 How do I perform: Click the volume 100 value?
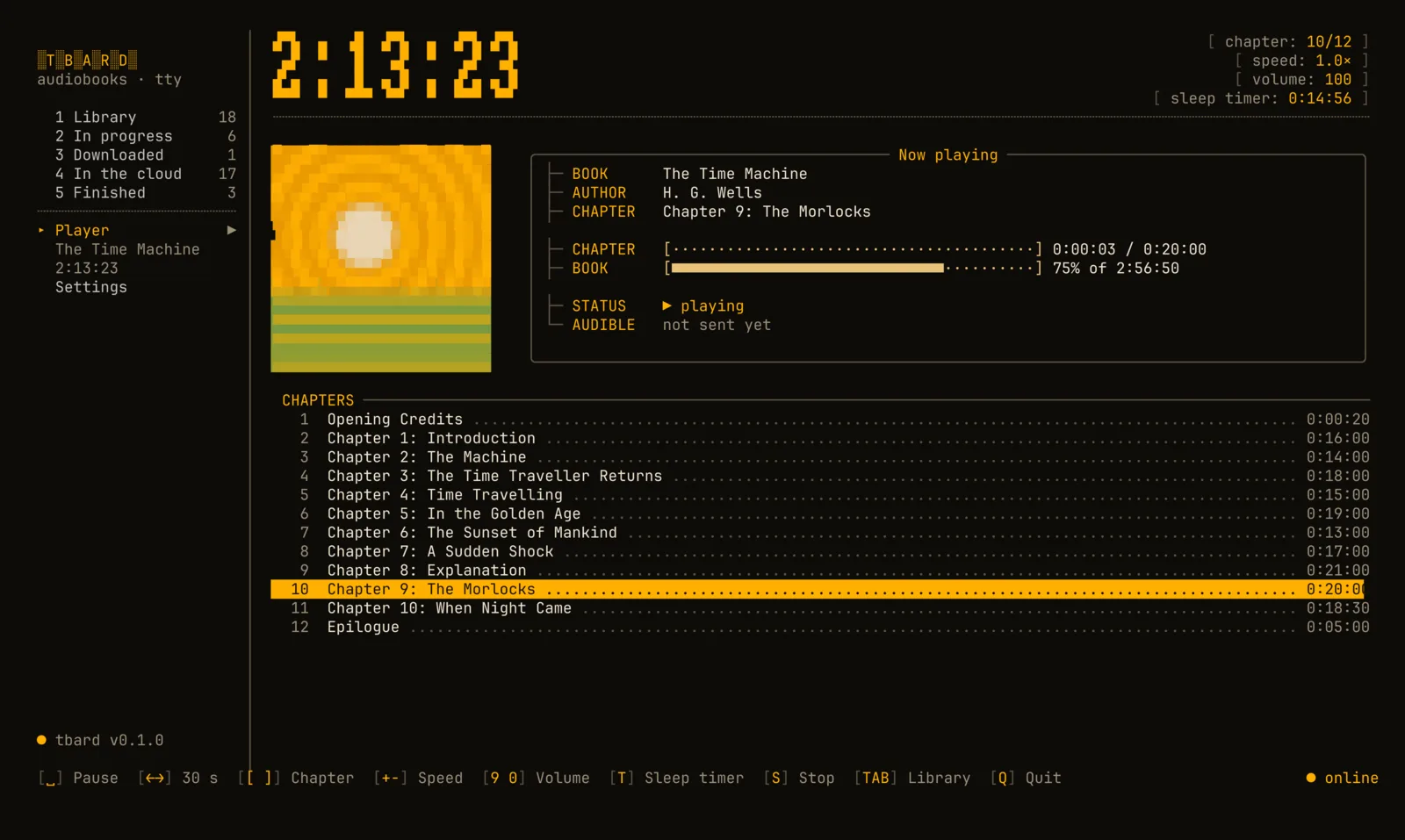coord(1338,80)
